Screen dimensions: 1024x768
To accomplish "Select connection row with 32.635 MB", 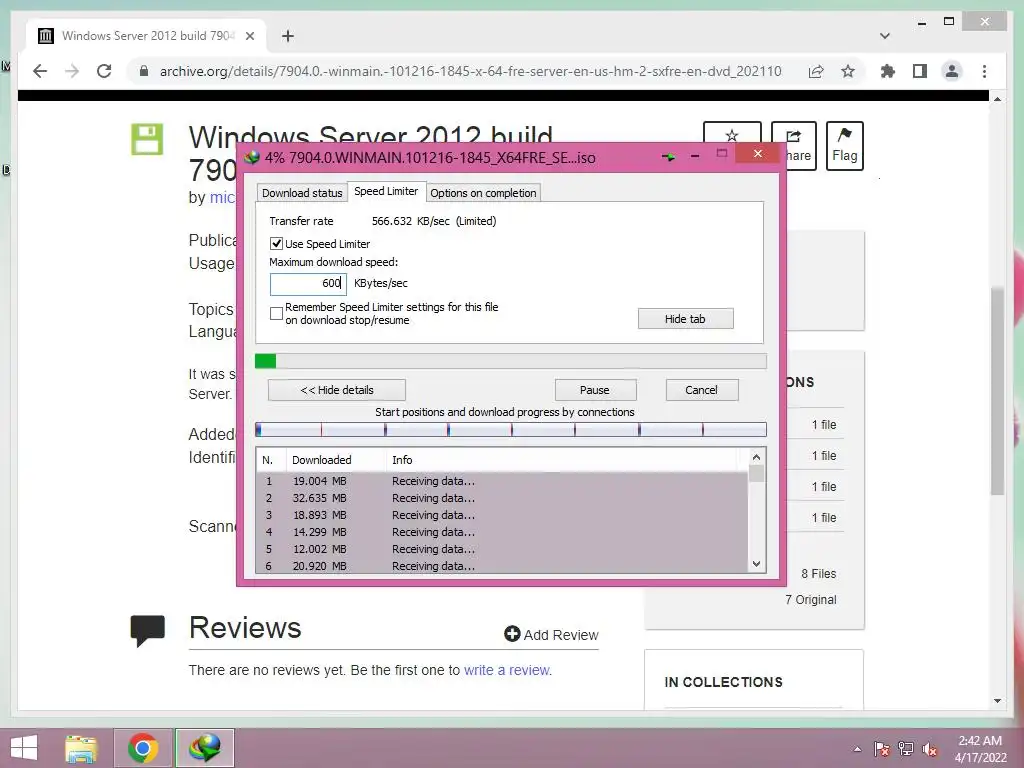I will pyautogui.click(x=502, y=498).
